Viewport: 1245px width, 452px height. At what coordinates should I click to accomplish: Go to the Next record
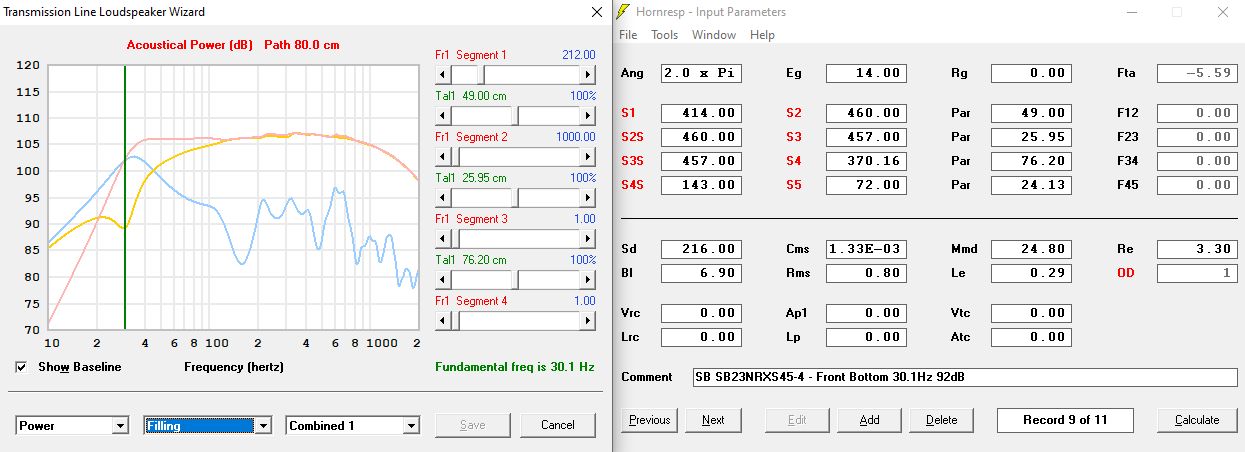coord(713,420)
